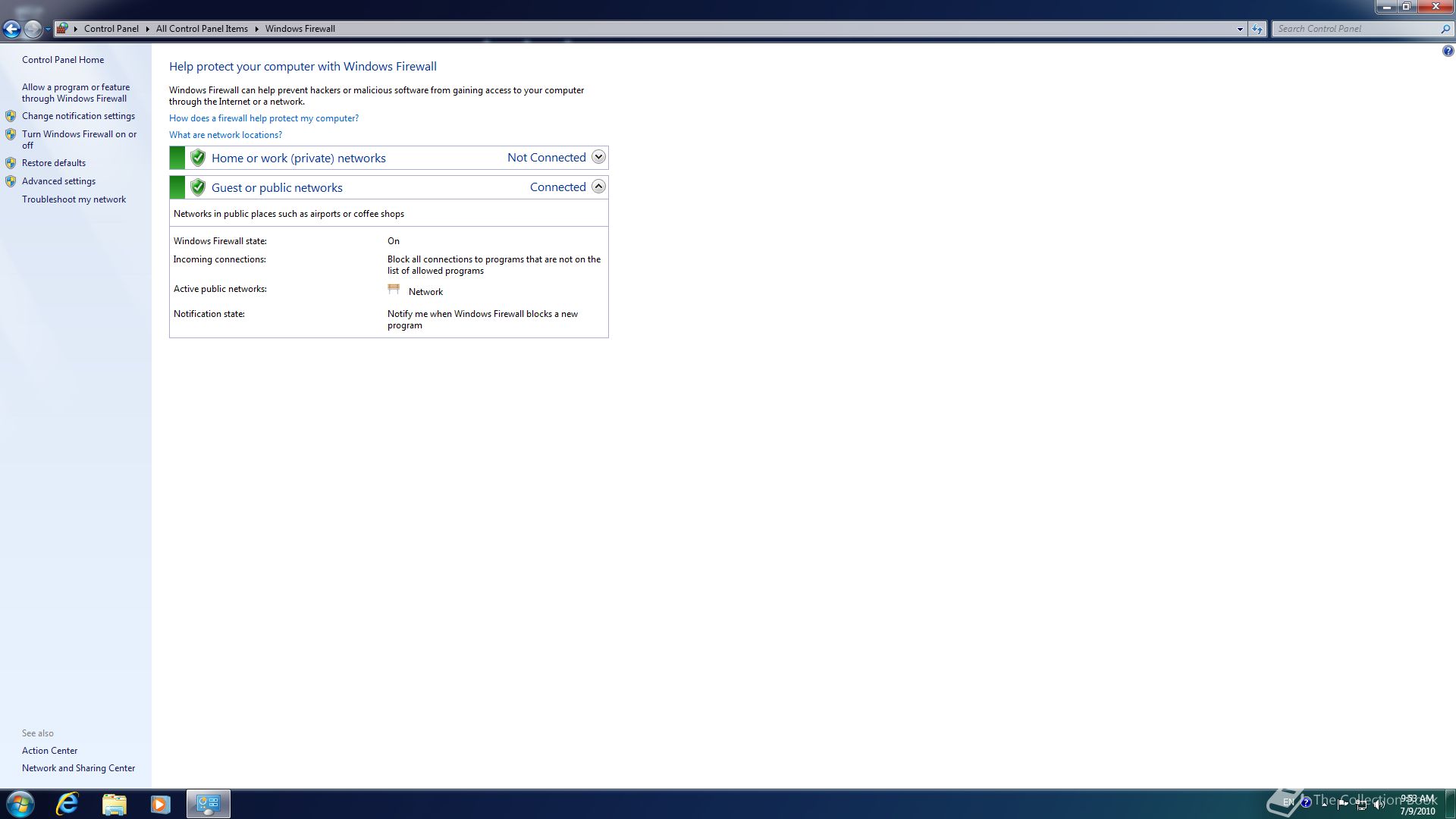The width and height of the screenshot is (1456, 819).
Task: Click shield icon beside Change notification settings
Action: click(11, 116)
